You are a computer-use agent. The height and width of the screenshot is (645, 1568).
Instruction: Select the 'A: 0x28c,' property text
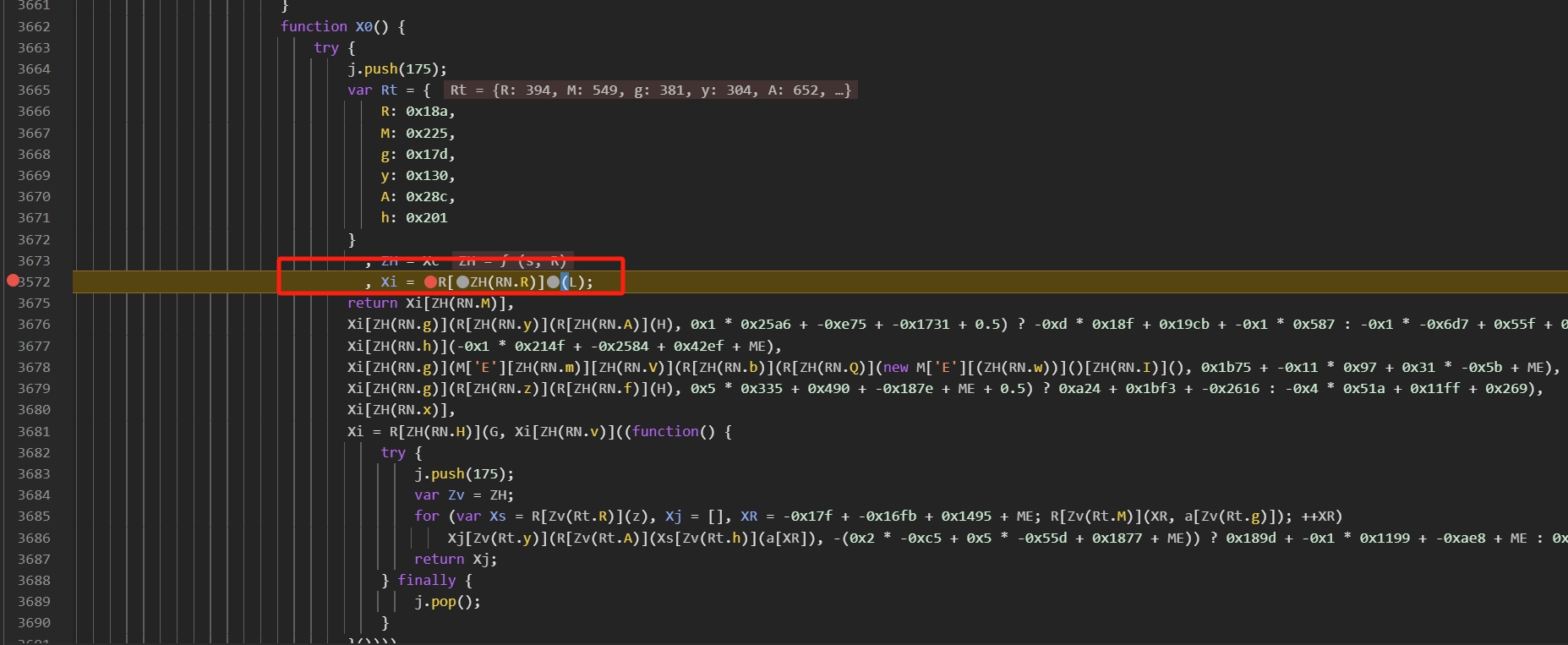click(x=418, y=196)
